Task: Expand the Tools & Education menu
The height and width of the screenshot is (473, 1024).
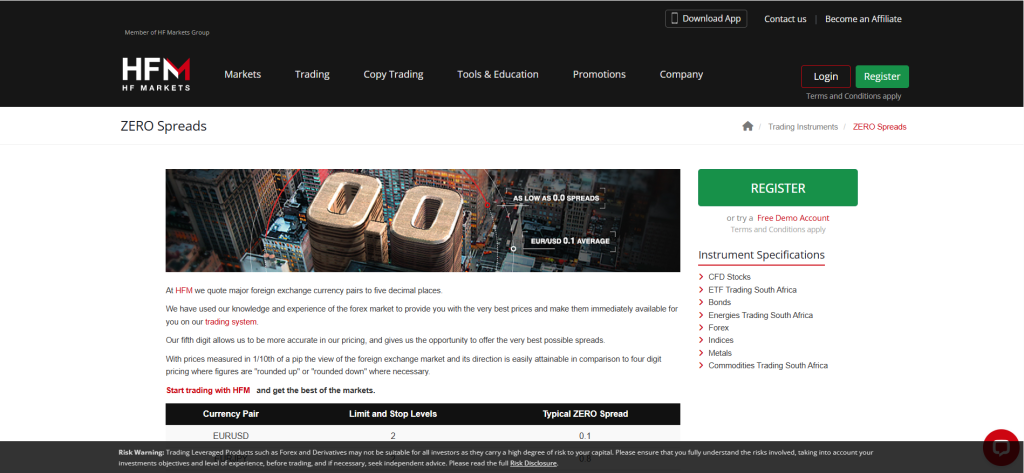Action: pyautogui.click(x=497, y=74)
